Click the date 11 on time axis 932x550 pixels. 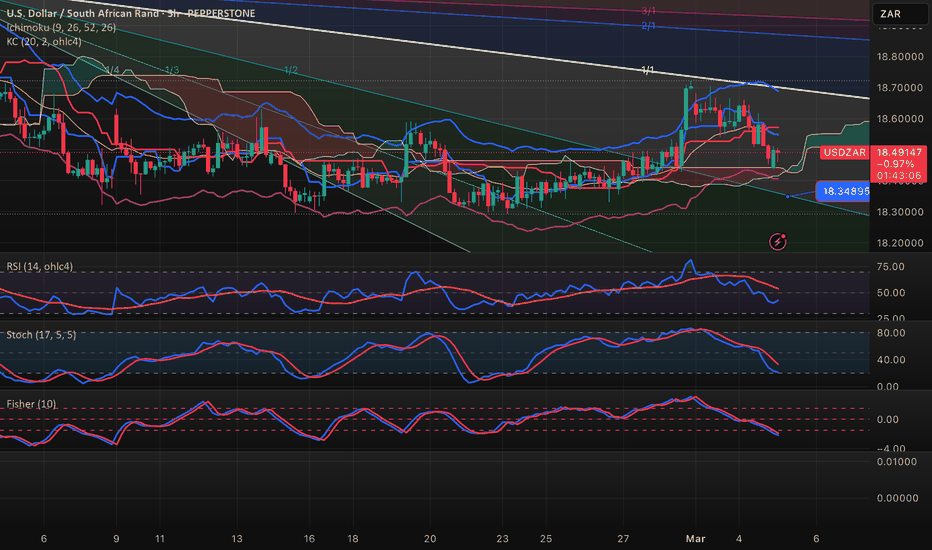pyautogui.click(x=159, y=539)
